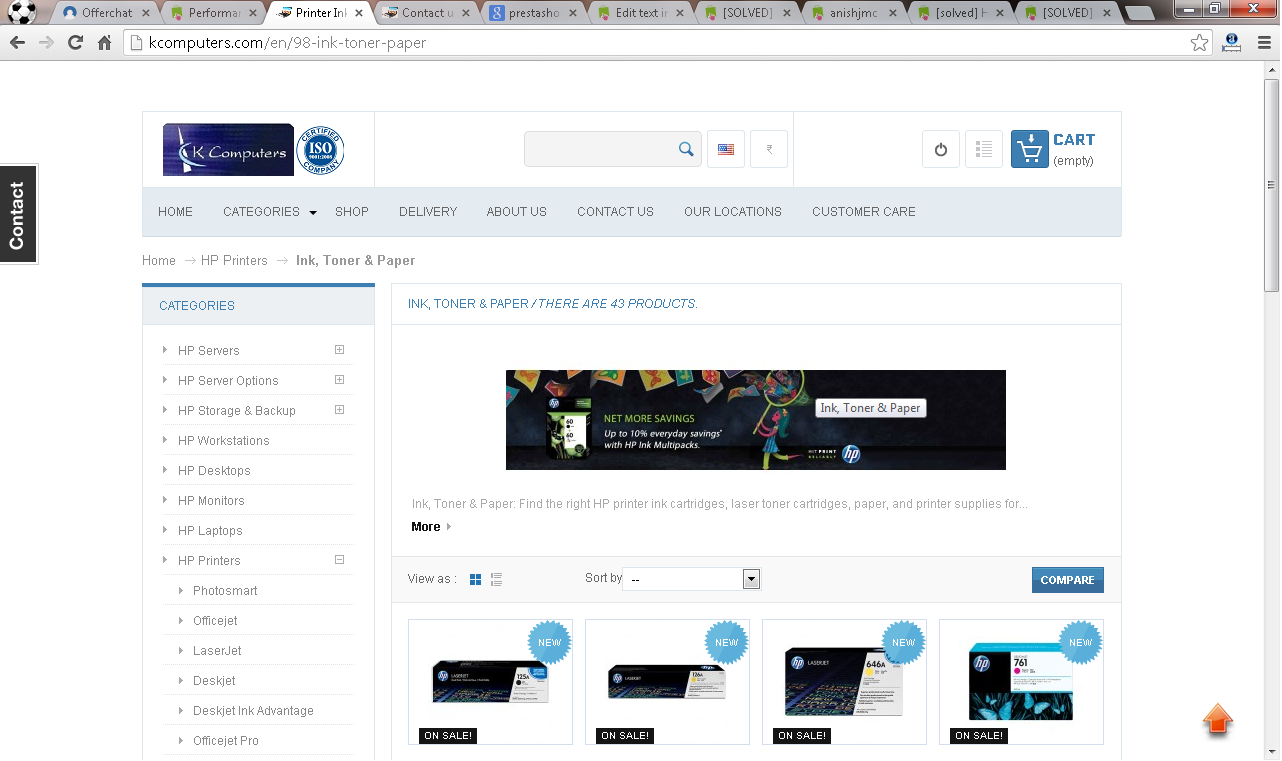Viewport: 1282px width, 761px height.
Task: Open the 646A toner product thumbnail
Action: coord(844,682)
